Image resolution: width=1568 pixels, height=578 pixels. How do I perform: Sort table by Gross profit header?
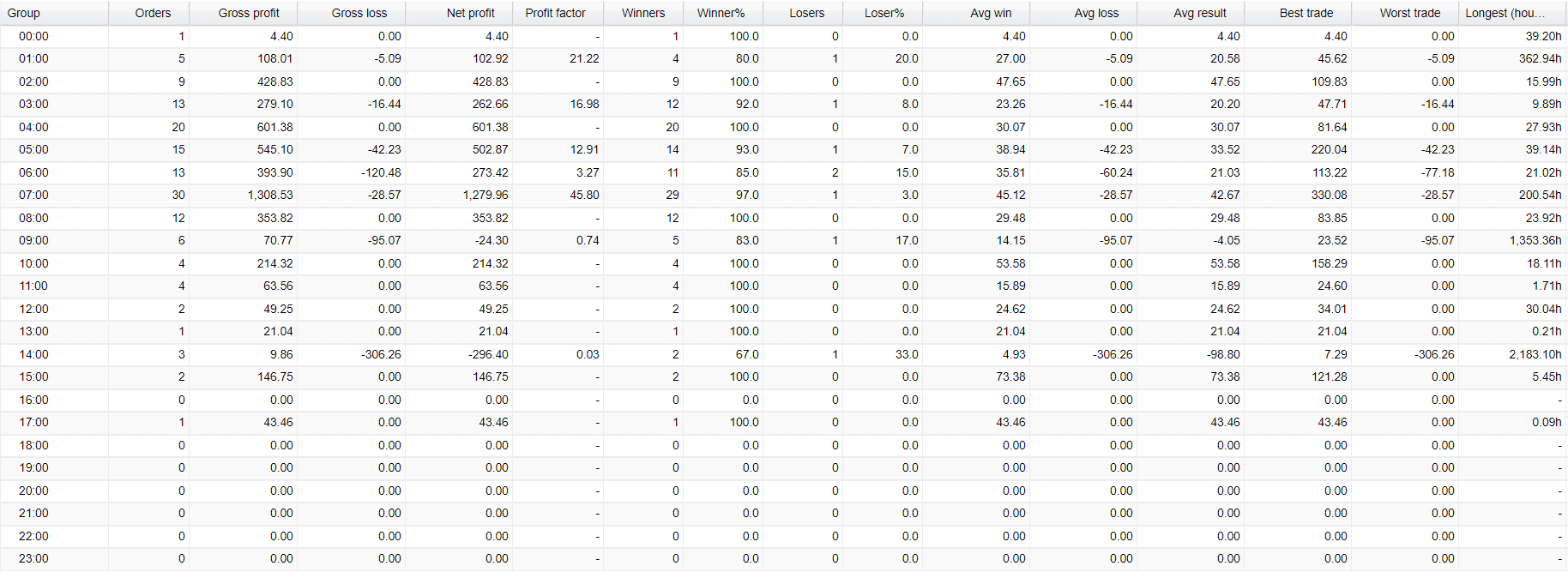point(243,13)
